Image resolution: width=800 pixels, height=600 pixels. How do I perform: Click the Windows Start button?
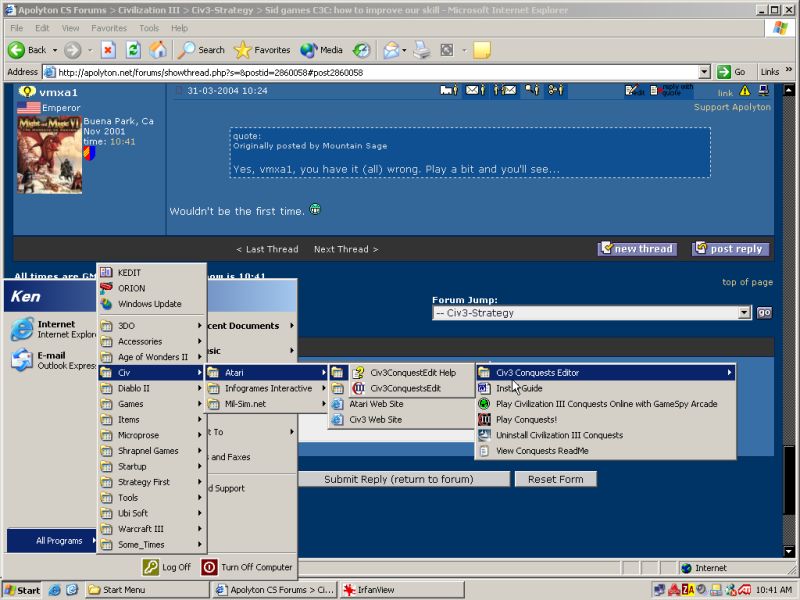click(22, 590)
